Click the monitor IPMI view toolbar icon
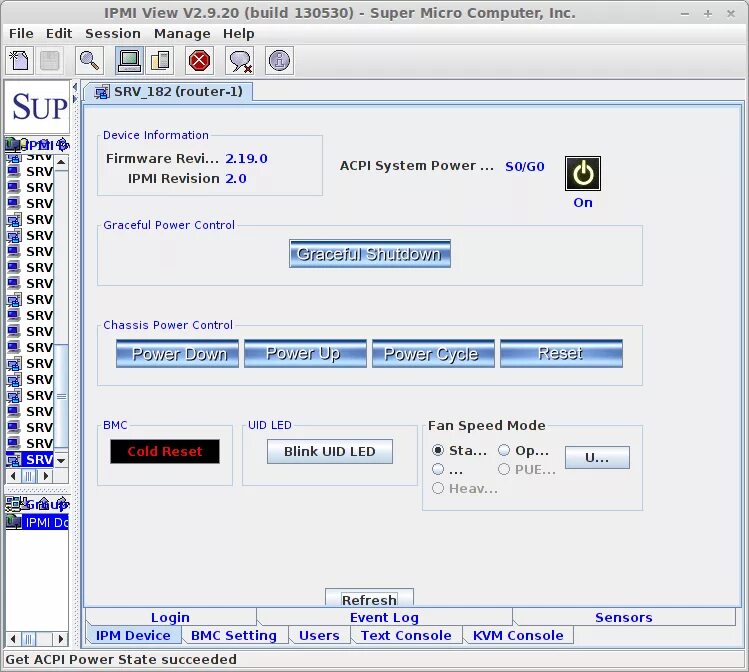The width and height of the screenshot is (749, 672). coord(129,61)
